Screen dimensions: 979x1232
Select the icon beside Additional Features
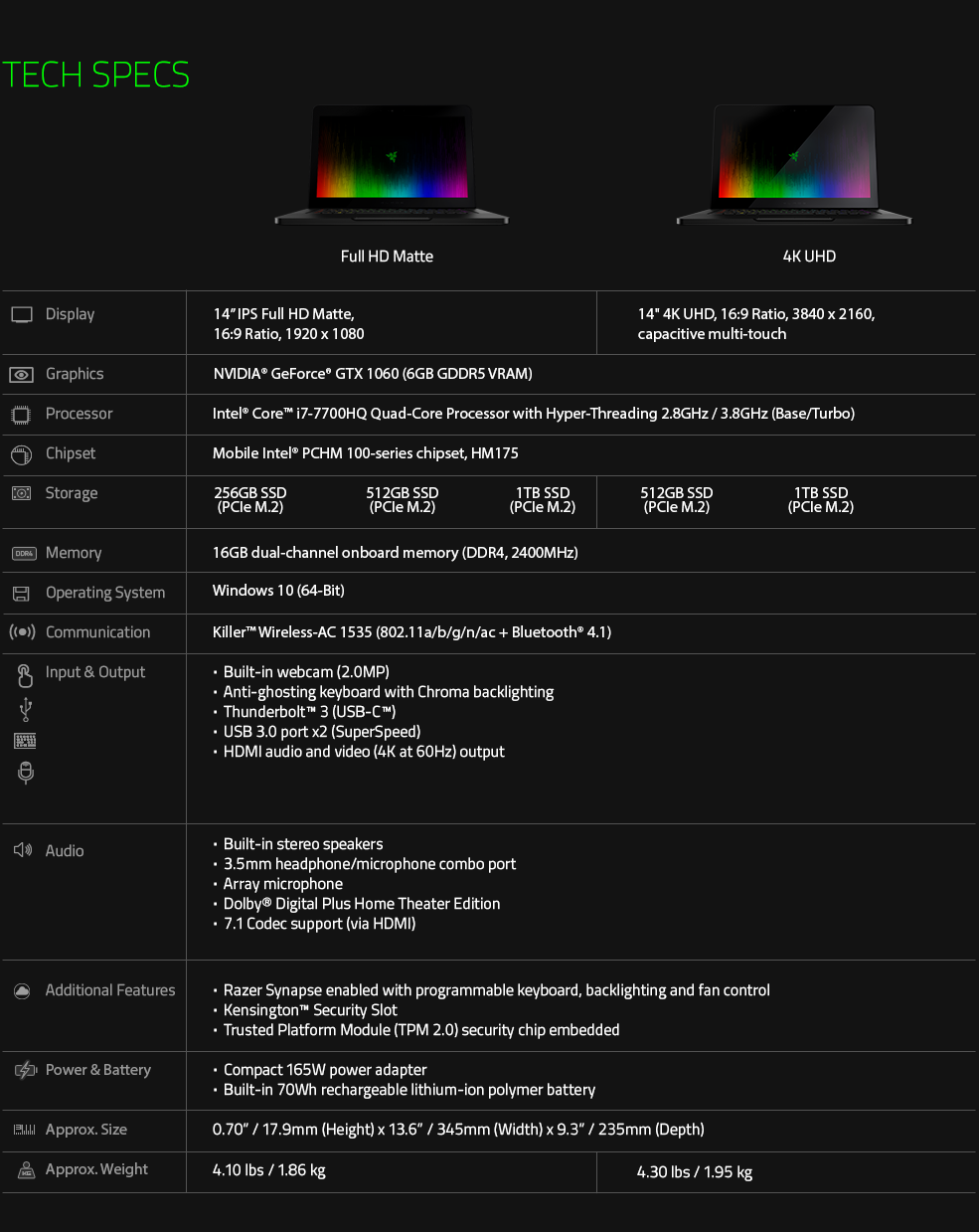coord(22,990)
